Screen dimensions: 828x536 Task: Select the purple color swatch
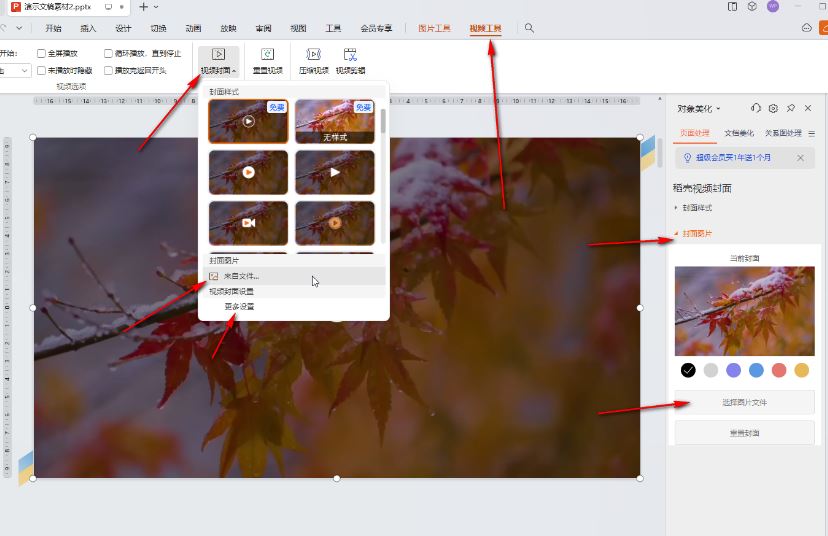click(x=733, y=370)
